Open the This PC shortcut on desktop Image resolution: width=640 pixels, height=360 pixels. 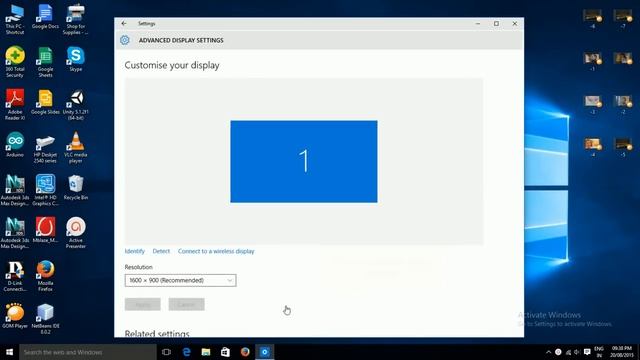tap(15, 20)
